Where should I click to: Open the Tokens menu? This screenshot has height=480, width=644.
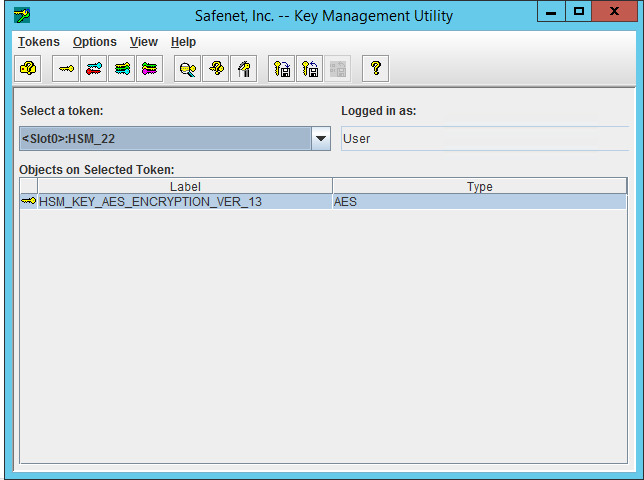(x=39, y=42)
